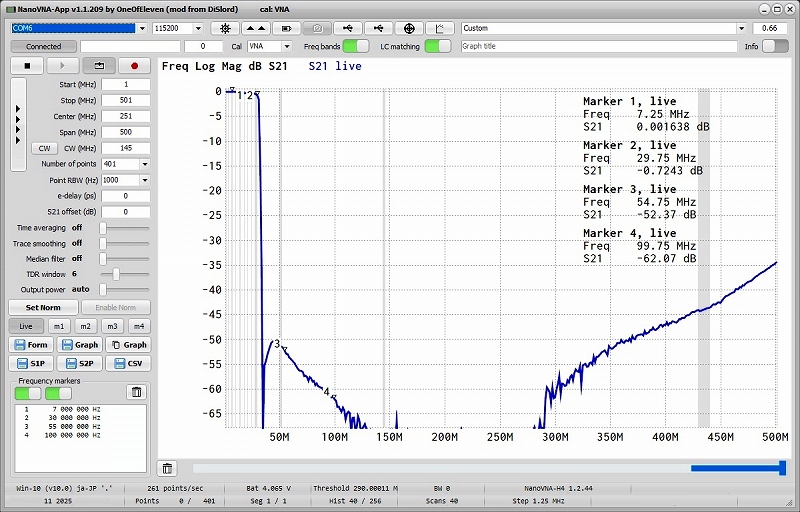The image size is (800, 512).
Task: Click the camera screenshot icon
Action: tap(318, 28)
